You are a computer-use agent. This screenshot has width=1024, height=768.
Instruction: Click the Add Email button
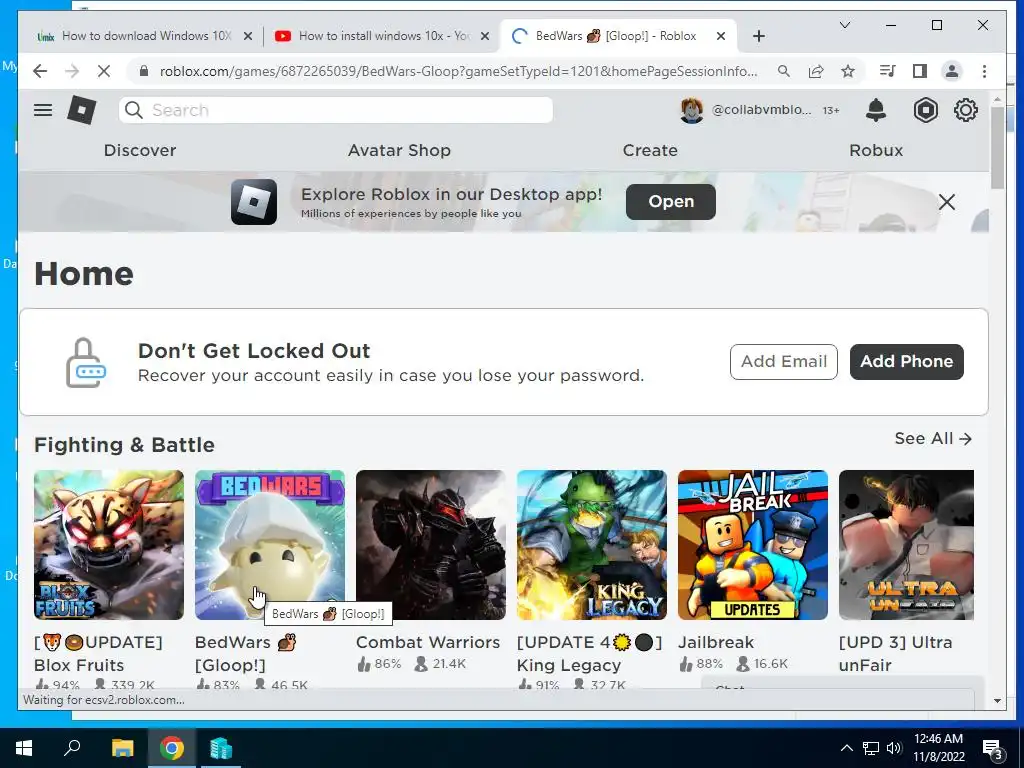[x=784, y=362]
